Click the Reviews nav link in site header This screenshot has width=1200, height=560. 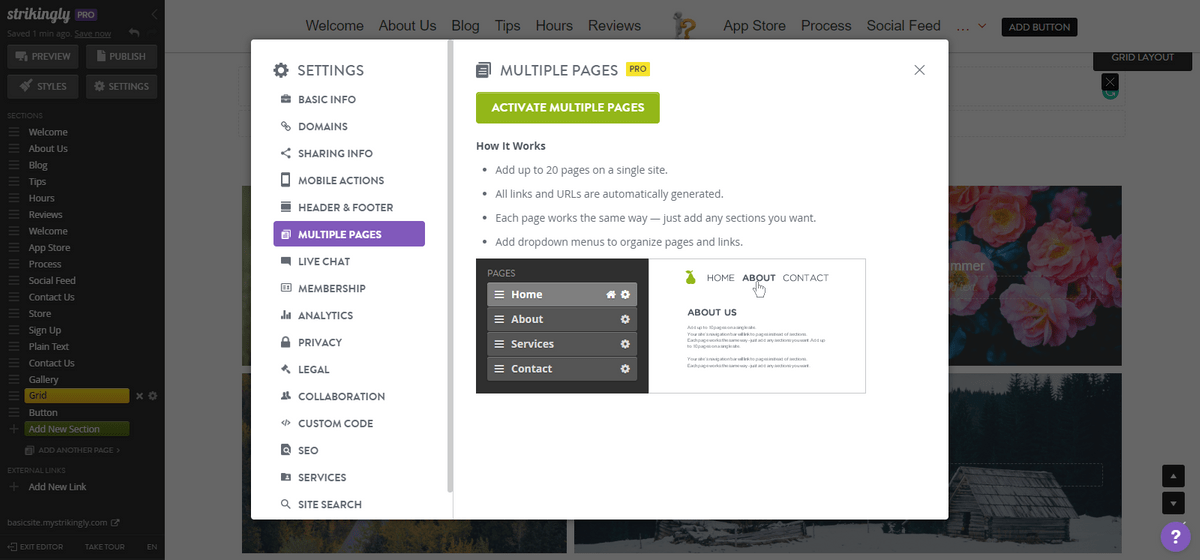click(614, 26)
